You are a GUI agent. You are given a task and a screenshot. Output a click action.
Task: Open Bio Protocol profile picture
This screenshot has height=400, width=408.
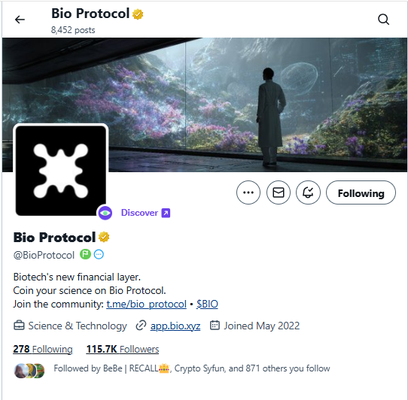61,170
